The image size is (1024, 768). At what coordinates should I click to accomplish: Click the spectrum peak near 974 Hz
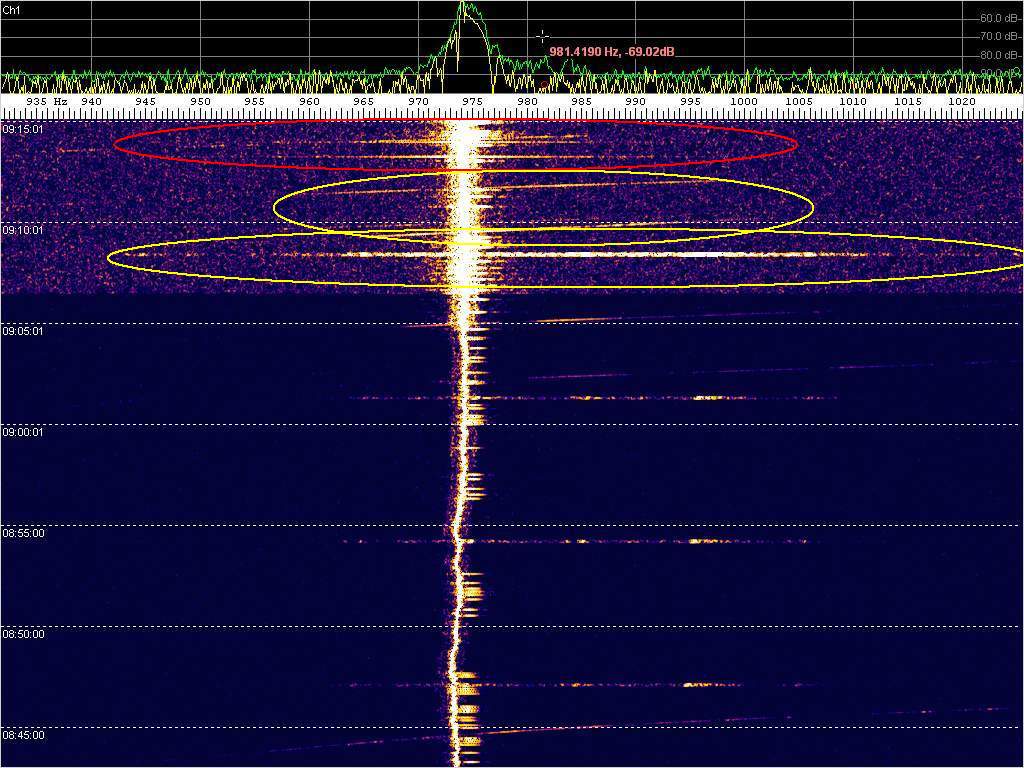pos(463,6)
